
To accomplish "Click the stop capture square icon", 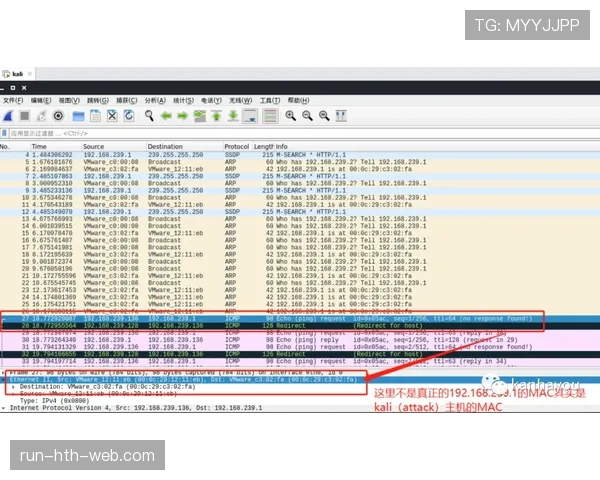I will point(24,116).
